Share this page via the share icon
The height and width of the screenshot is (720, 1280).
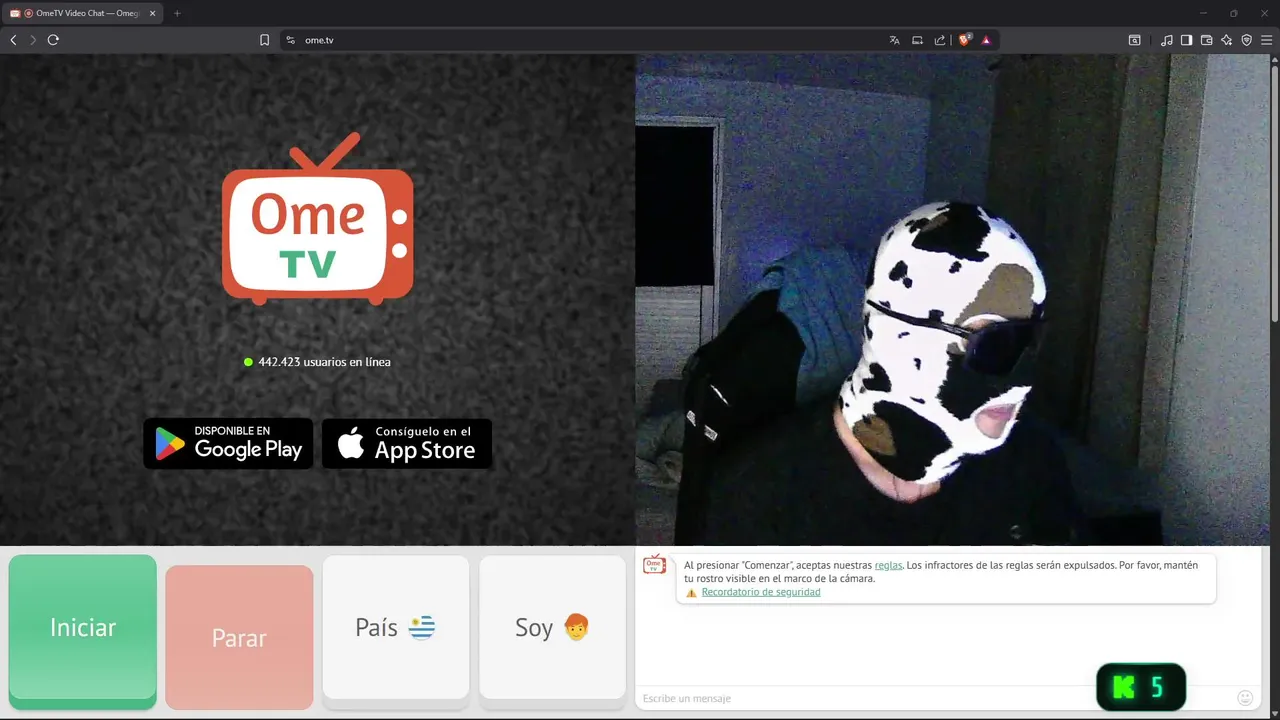pyautogui.click(x=940, y=40)
